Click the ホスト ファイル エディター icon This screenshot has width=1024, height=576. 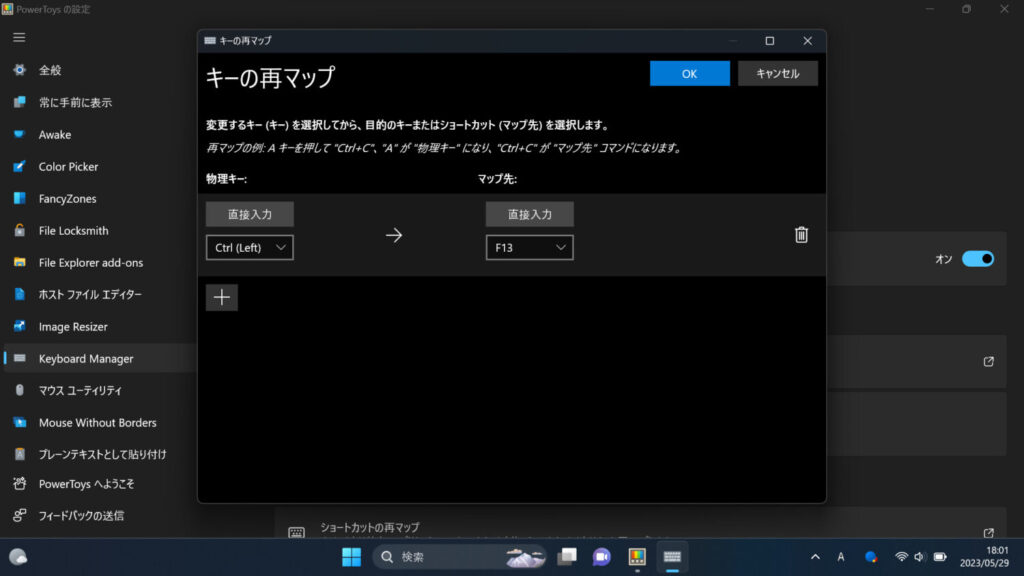(x=20, y=294)
